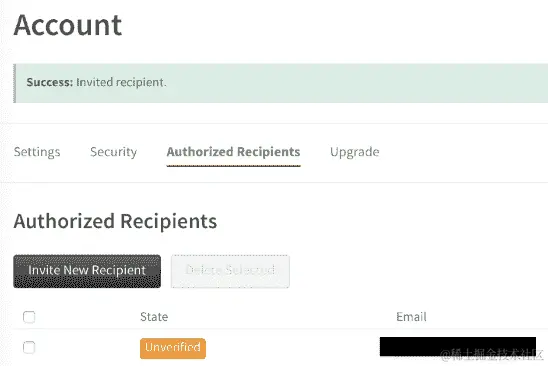Click the gray left edge of success banner
Viewport: 548px width, 366px height.
(x=14, y=83)
